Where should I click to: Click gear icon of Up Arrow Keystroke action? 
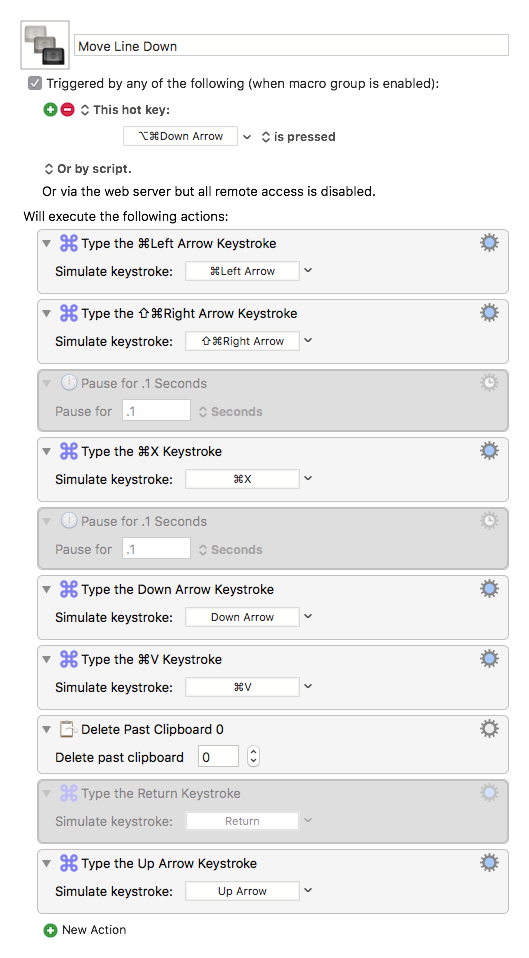[489, 863]
